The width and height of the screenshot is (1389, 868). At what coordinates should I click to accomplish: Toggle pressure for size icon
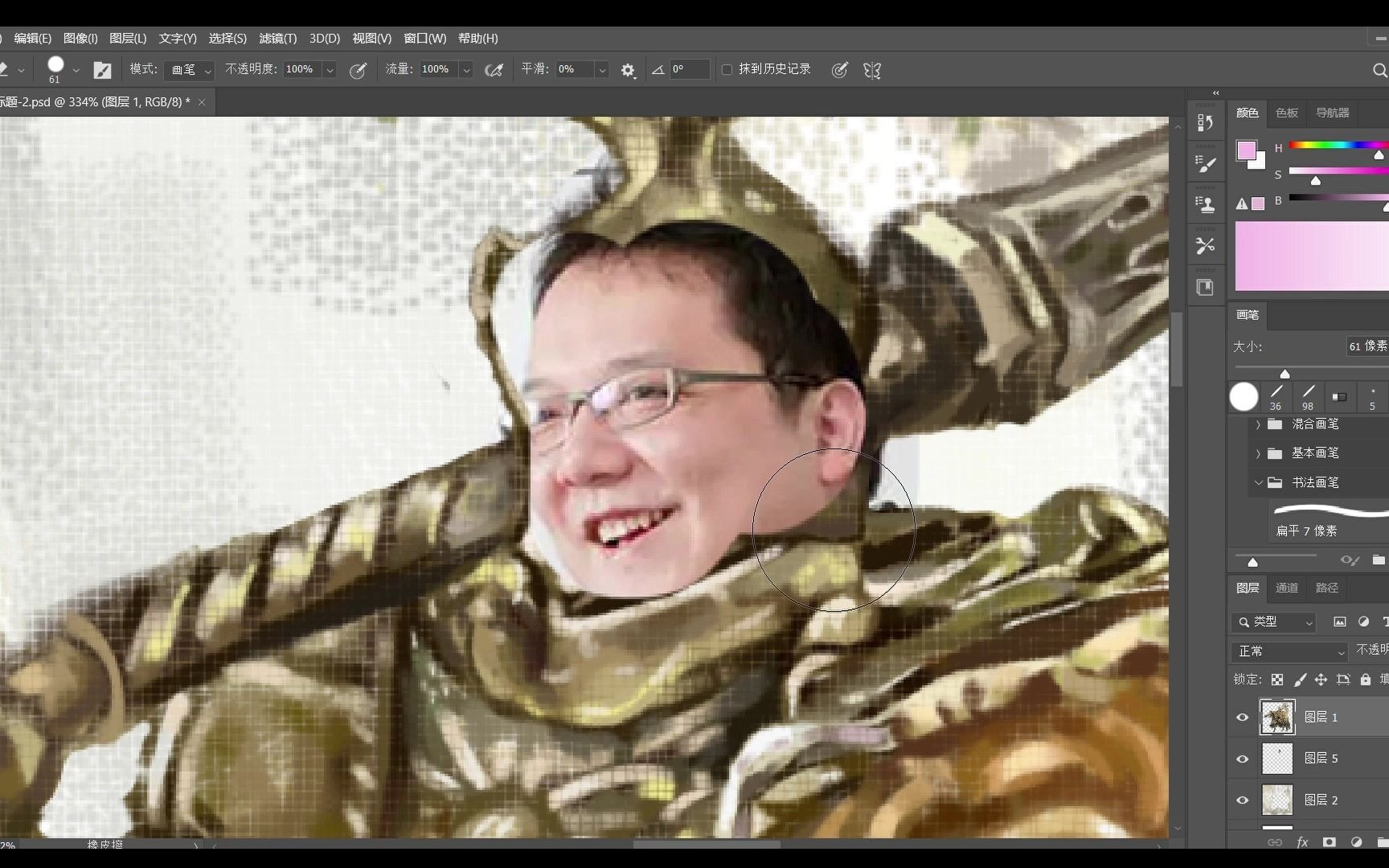pyautogui.click(x=839, y=70)
